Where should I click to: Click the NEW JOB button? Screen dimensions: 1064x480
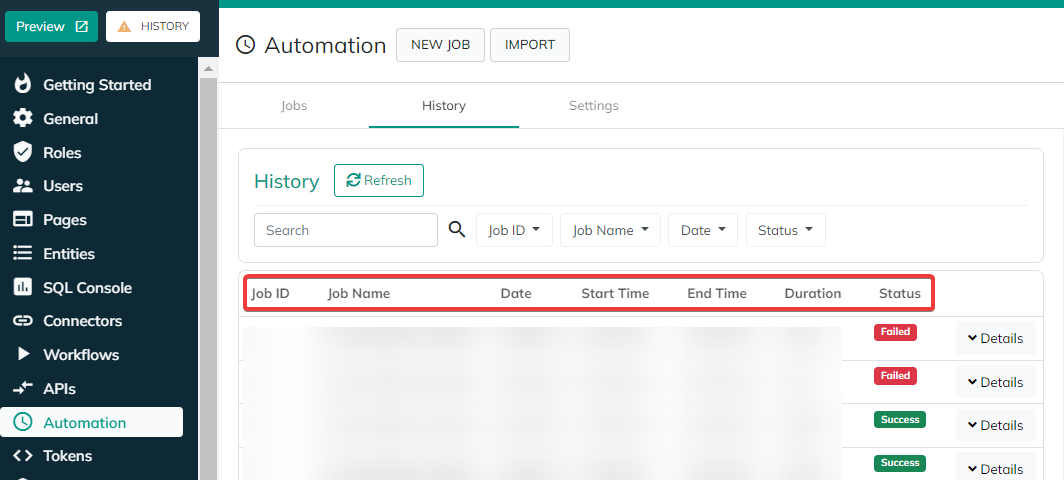click(440, 45)
